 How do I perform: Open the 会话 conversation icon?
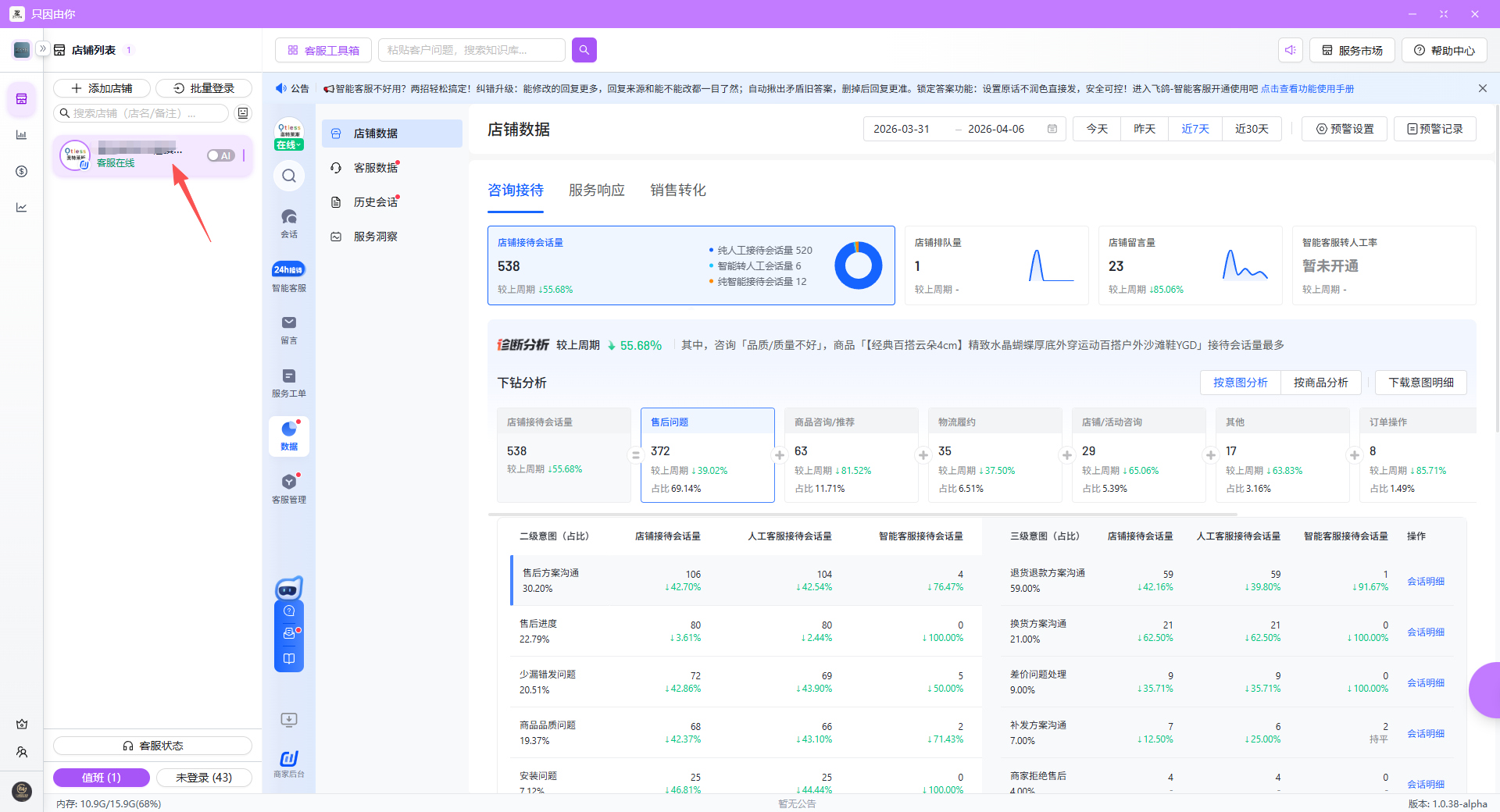pyautogui.click(x=289, y=223)
